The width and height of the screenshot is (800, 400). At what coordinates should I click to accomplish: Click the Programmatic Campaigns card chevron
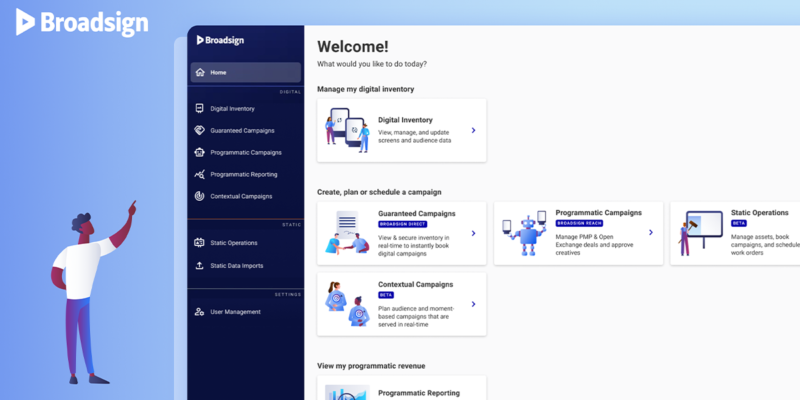651,232
